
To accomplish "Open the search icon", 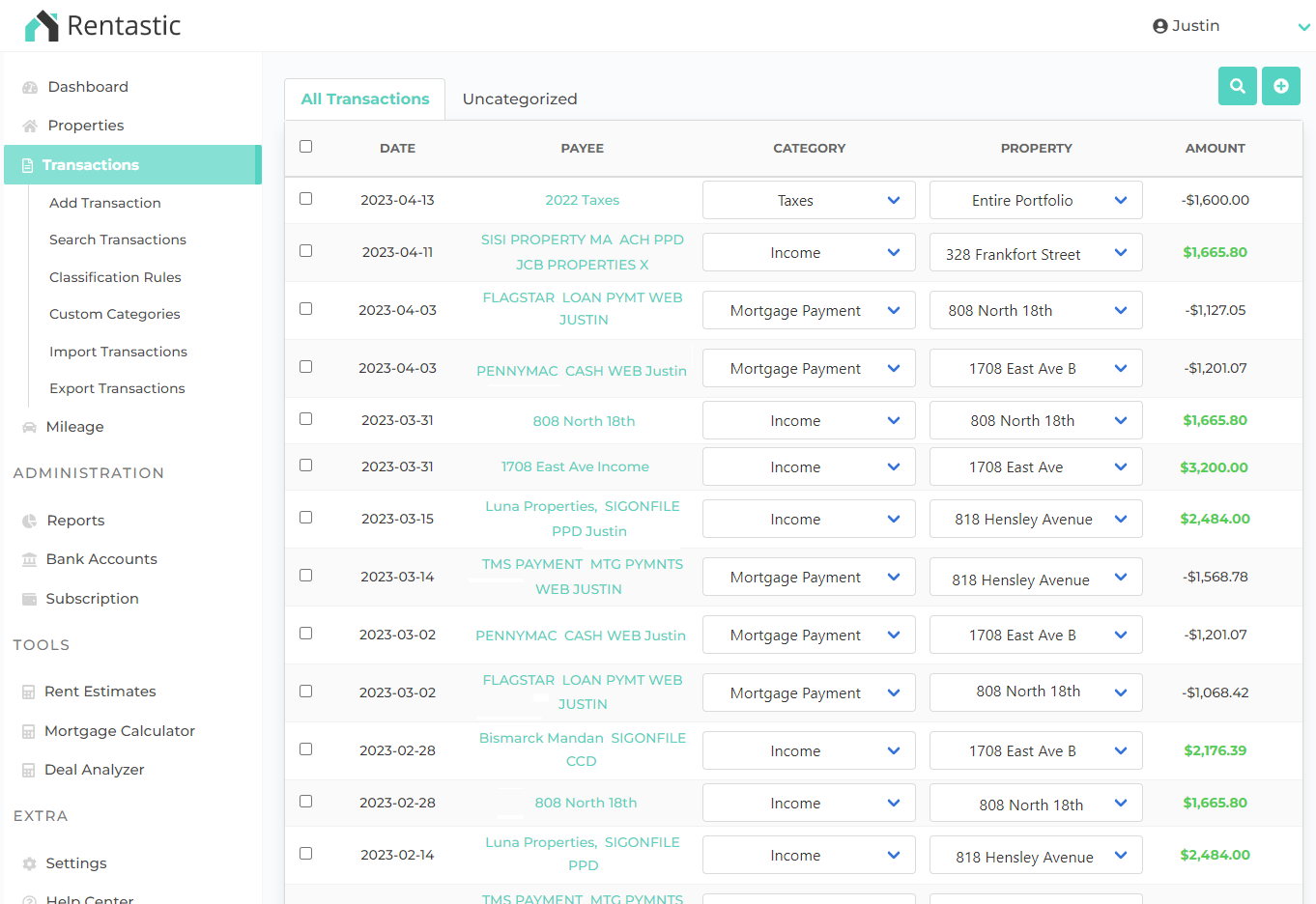I will pos(1237,86).
